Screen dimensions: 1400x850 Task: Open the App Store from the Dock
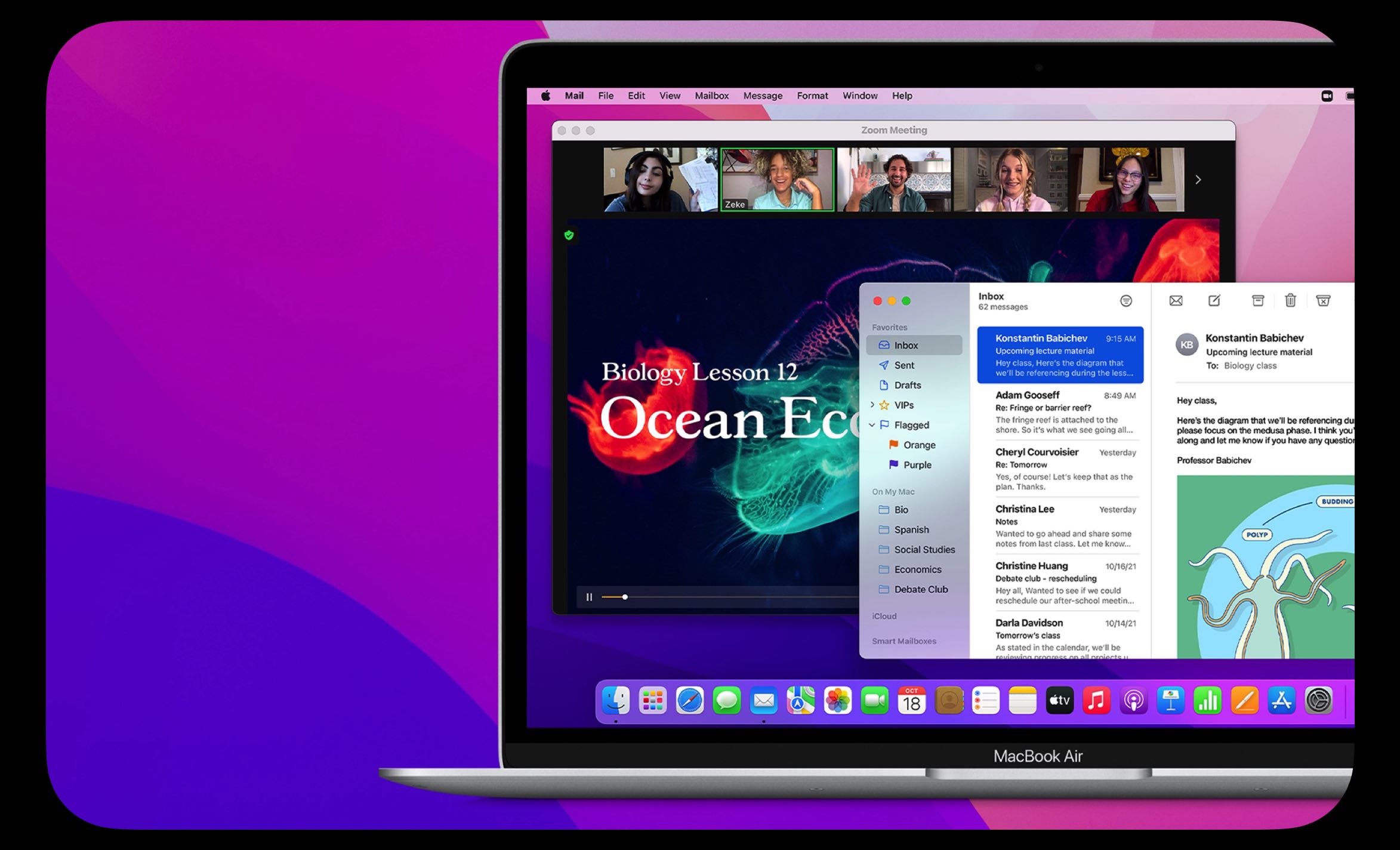tap(1282, 701)
